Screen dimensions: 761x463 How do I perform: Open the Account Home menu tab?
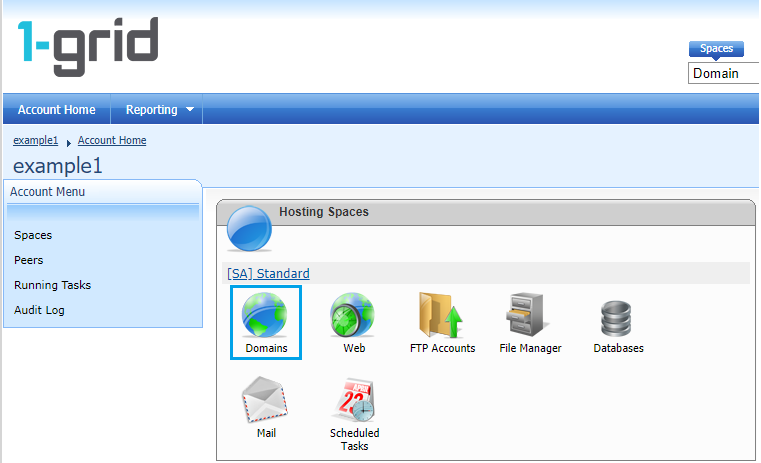pos(57,110)
